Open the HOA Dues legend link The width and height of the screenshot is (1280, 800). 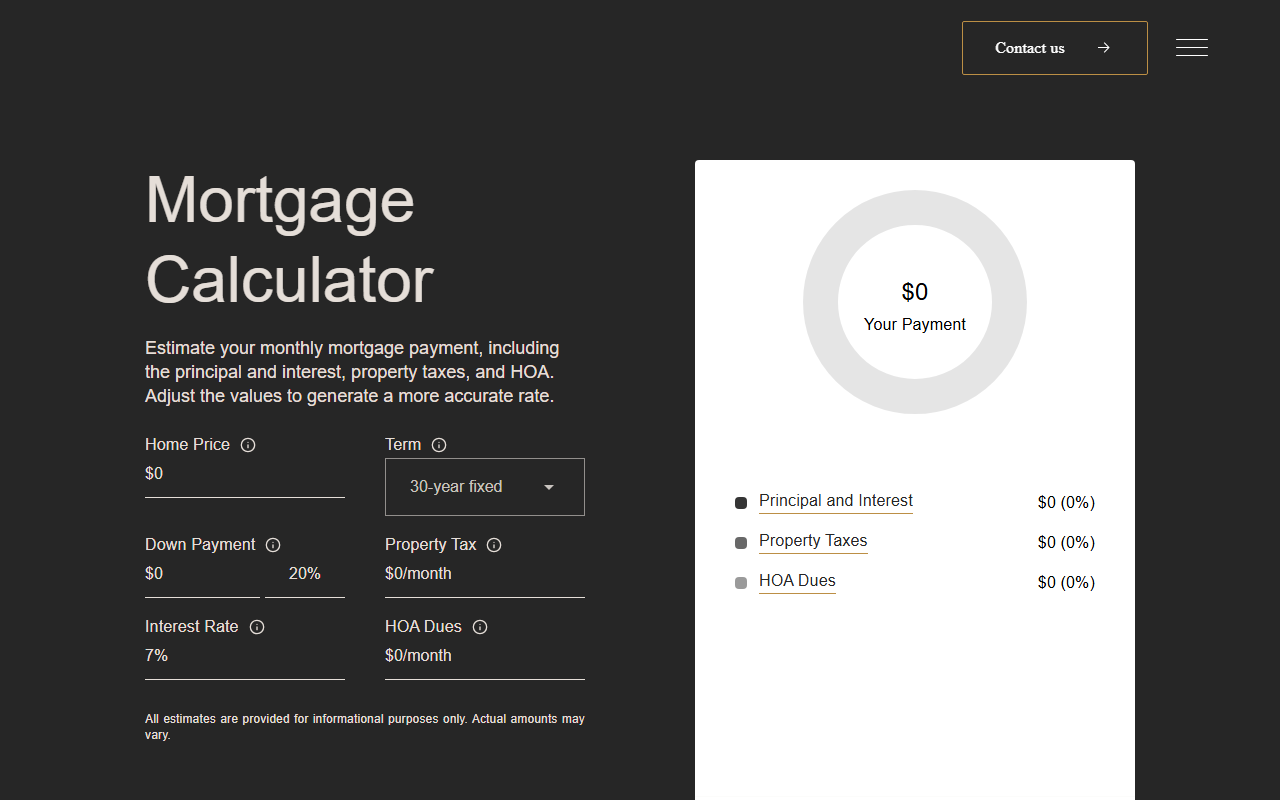(x=797, y=581)
